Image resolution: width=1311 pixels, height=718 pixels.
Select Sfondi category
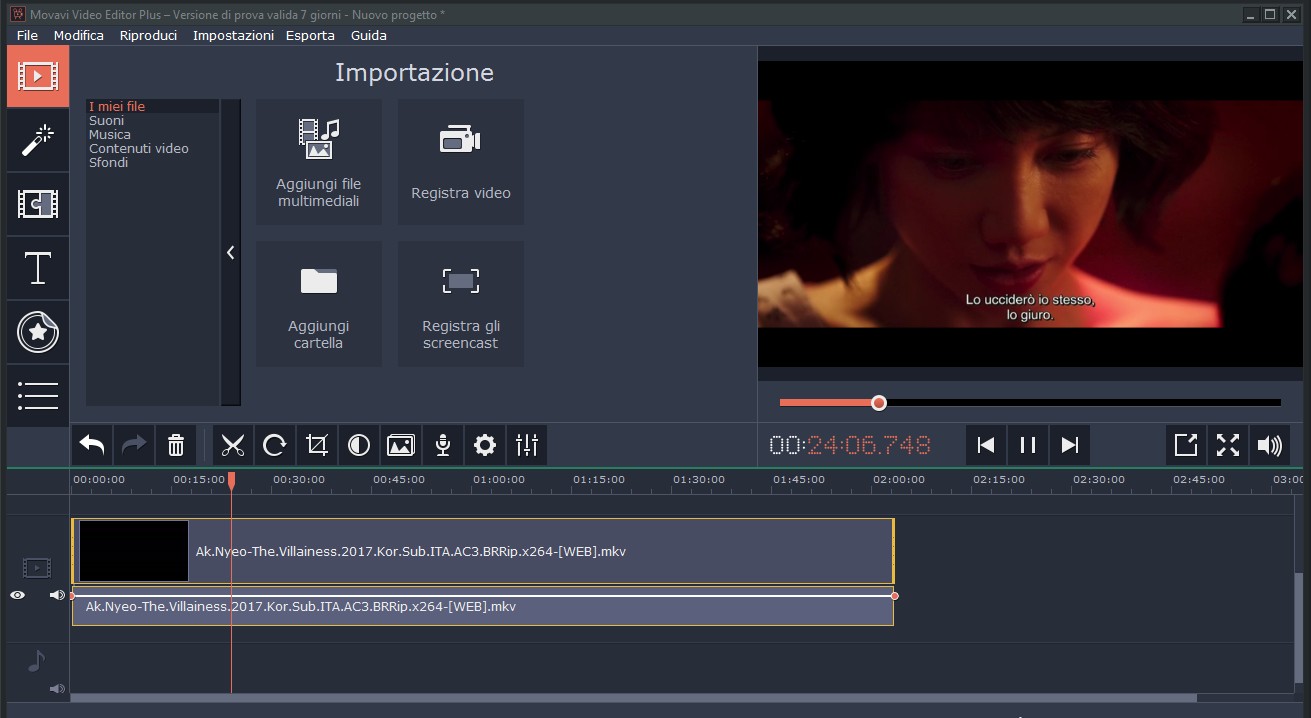pos(152,162)
